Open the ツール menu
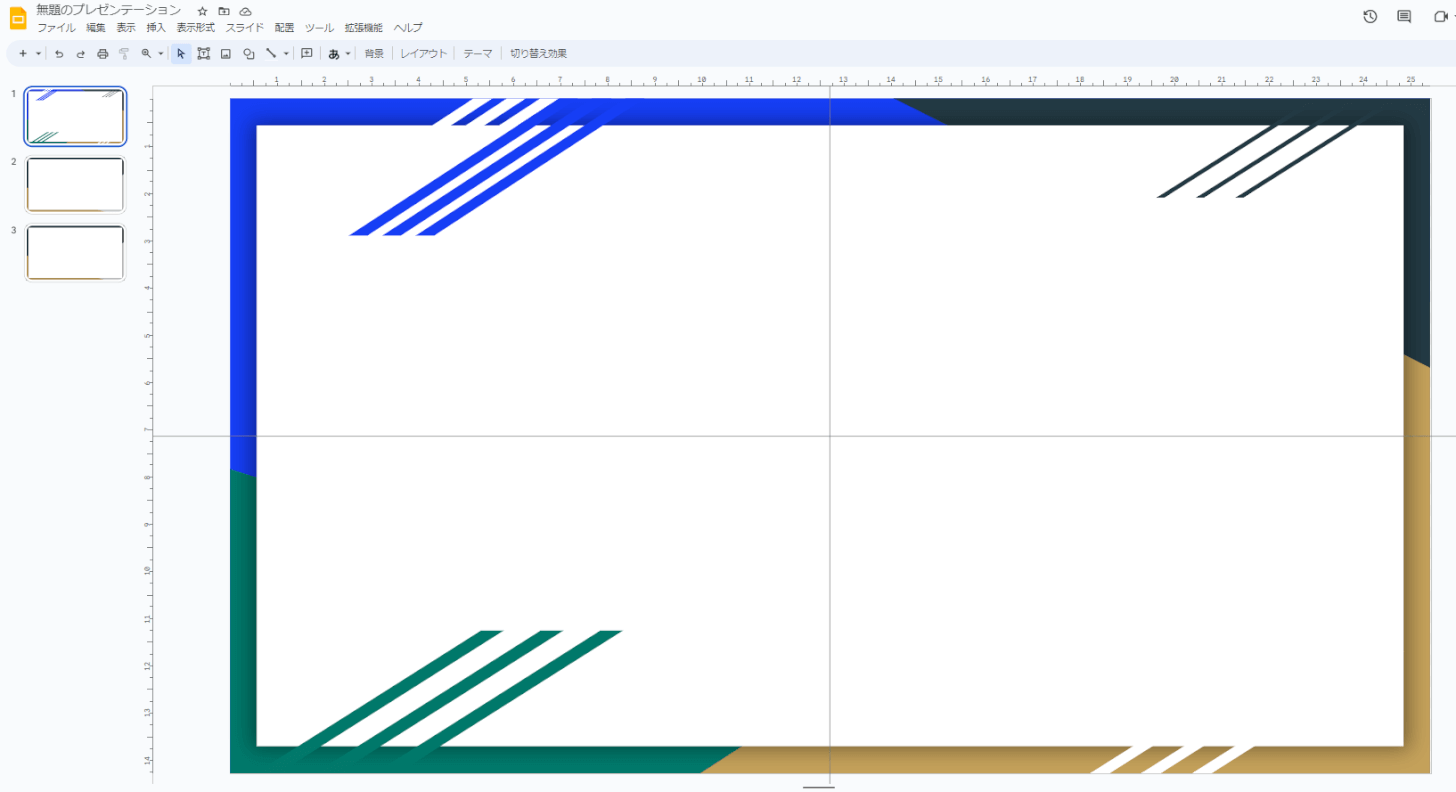The width and height of the screenshot is (1456, 792). pos(320,28)
